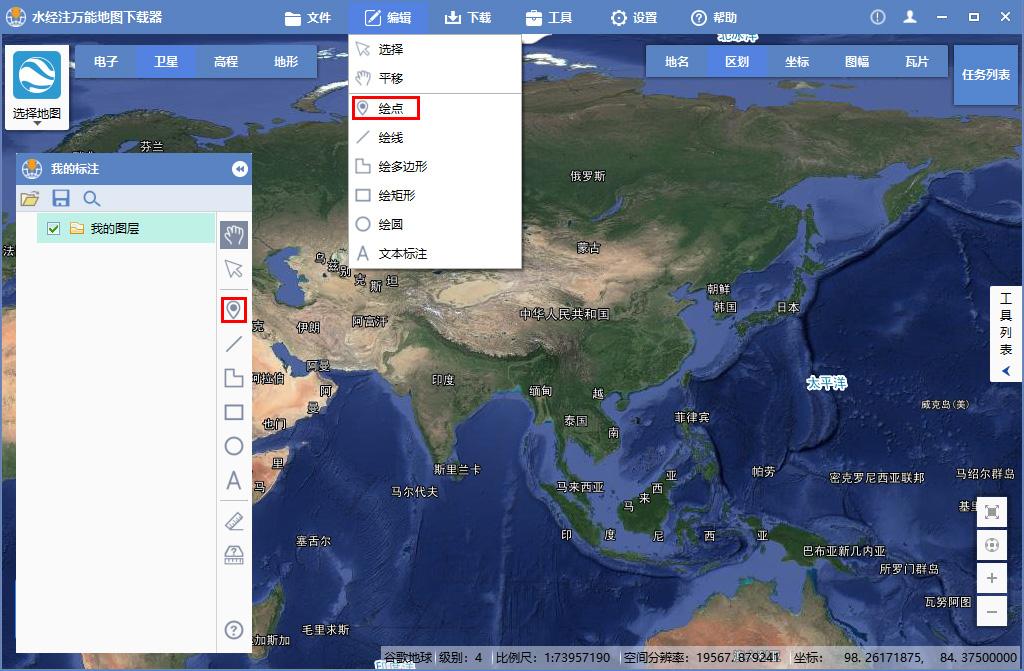Click the 俄罗斯 label on the map

point(588,176)
